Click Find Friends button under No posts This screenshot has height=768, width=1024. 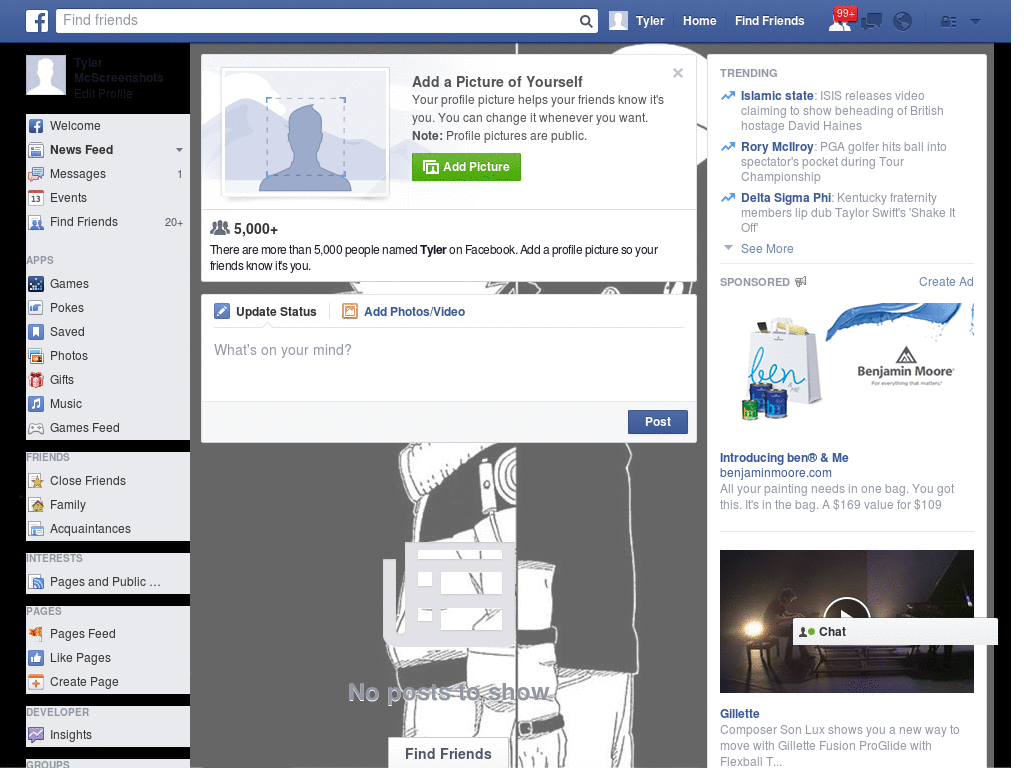[x=448, y=754]
